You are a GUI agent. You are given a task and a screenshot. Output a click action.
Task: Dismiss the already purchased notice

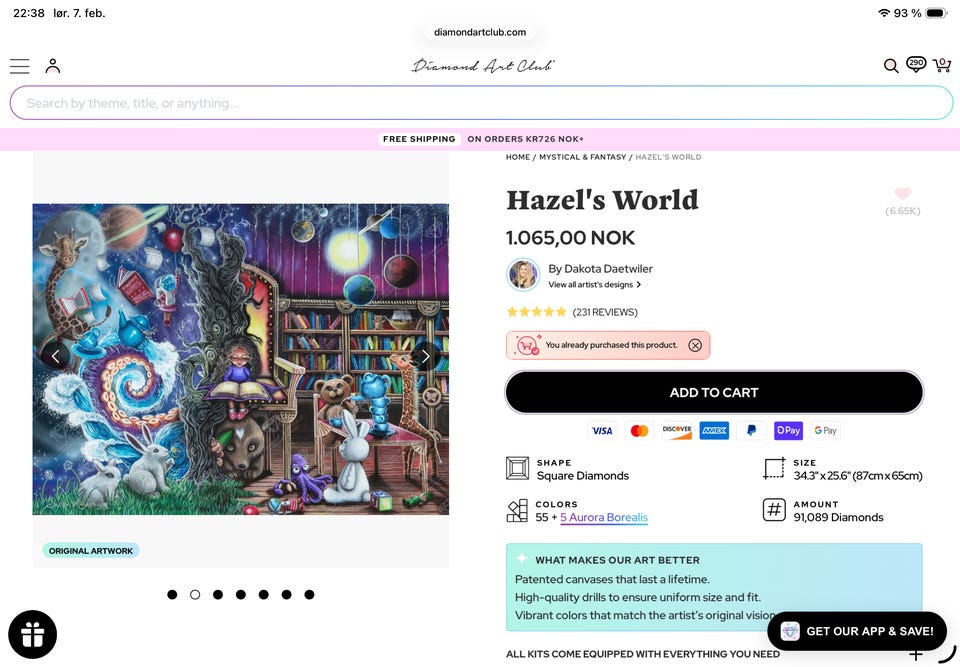695,345
